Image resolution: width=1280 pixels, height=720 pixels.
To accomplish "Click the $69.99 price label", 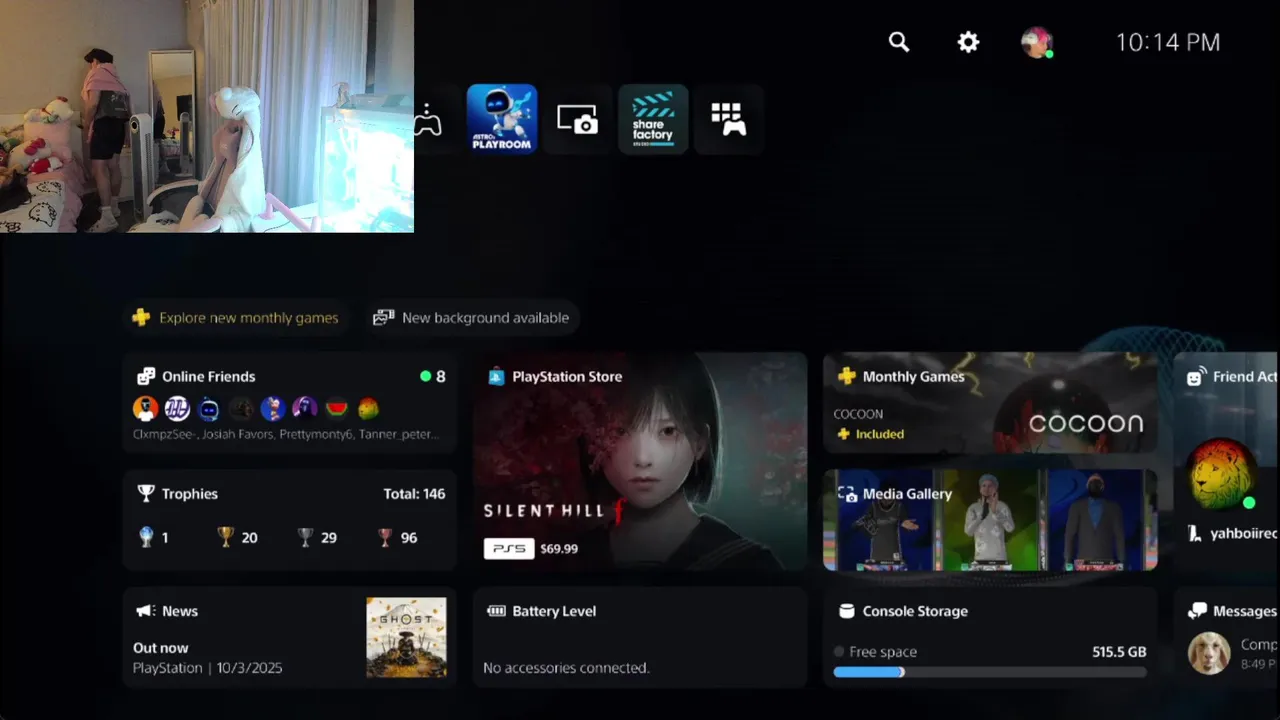I will [x=559, y=548].
